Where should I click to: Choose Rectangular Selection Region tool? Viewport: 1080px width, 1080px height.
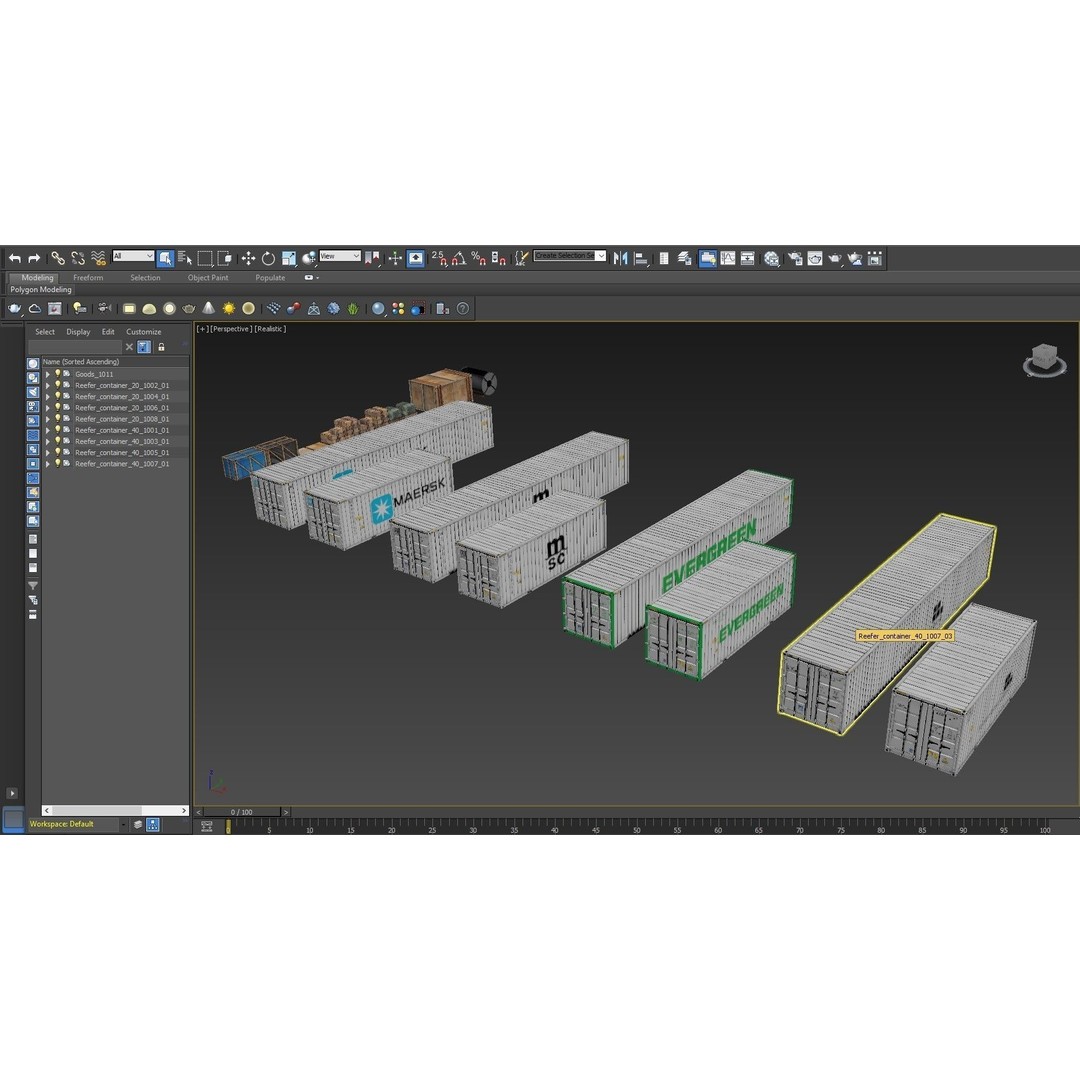click(x=205, y=258)
